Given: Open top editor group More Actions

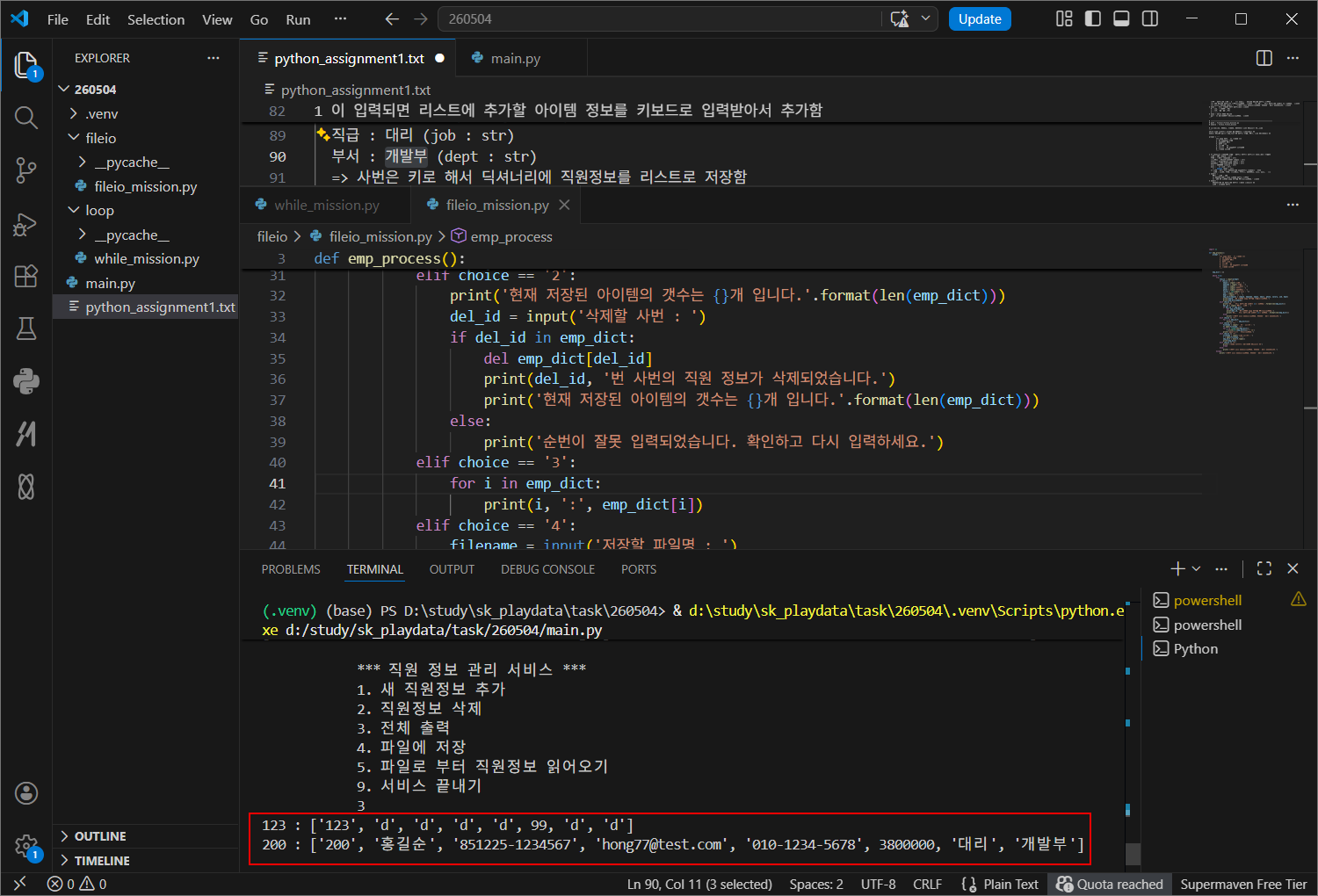Looking at the screenshot, I should (1293, 58).
